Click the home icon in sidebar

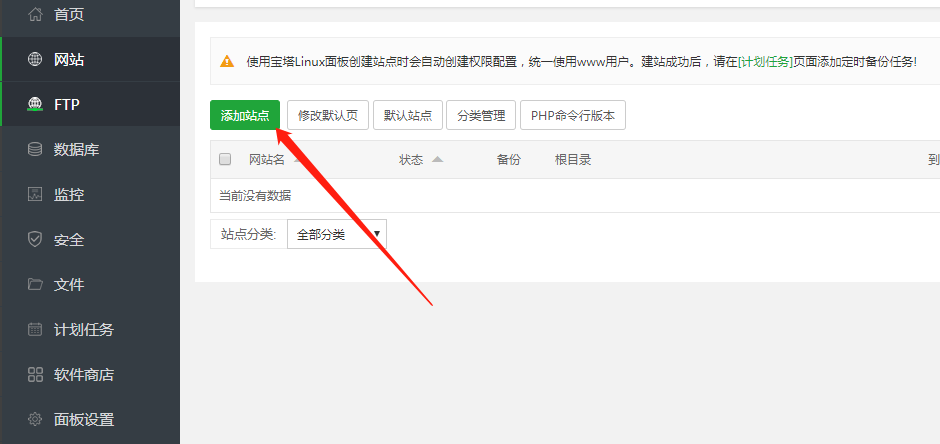[35, 15]
